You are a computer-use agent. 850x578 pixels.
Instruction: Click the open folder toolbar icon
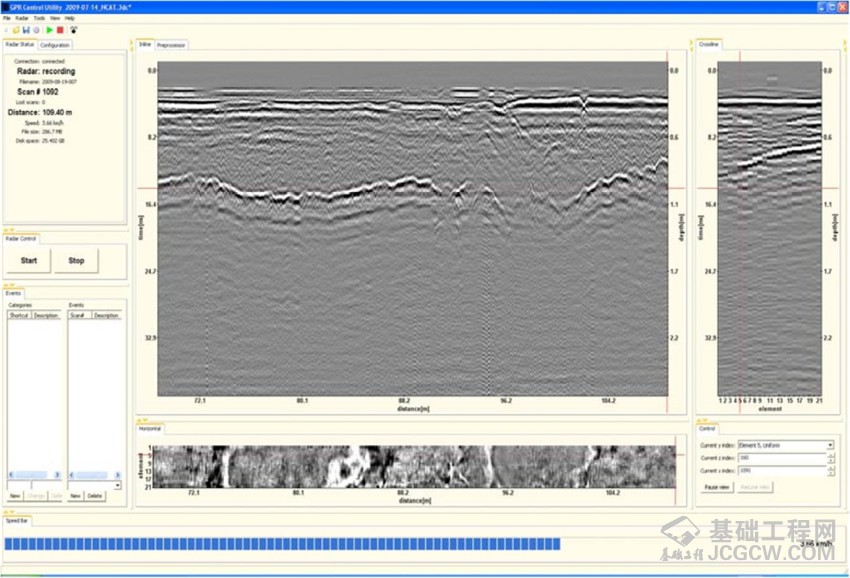14,30
